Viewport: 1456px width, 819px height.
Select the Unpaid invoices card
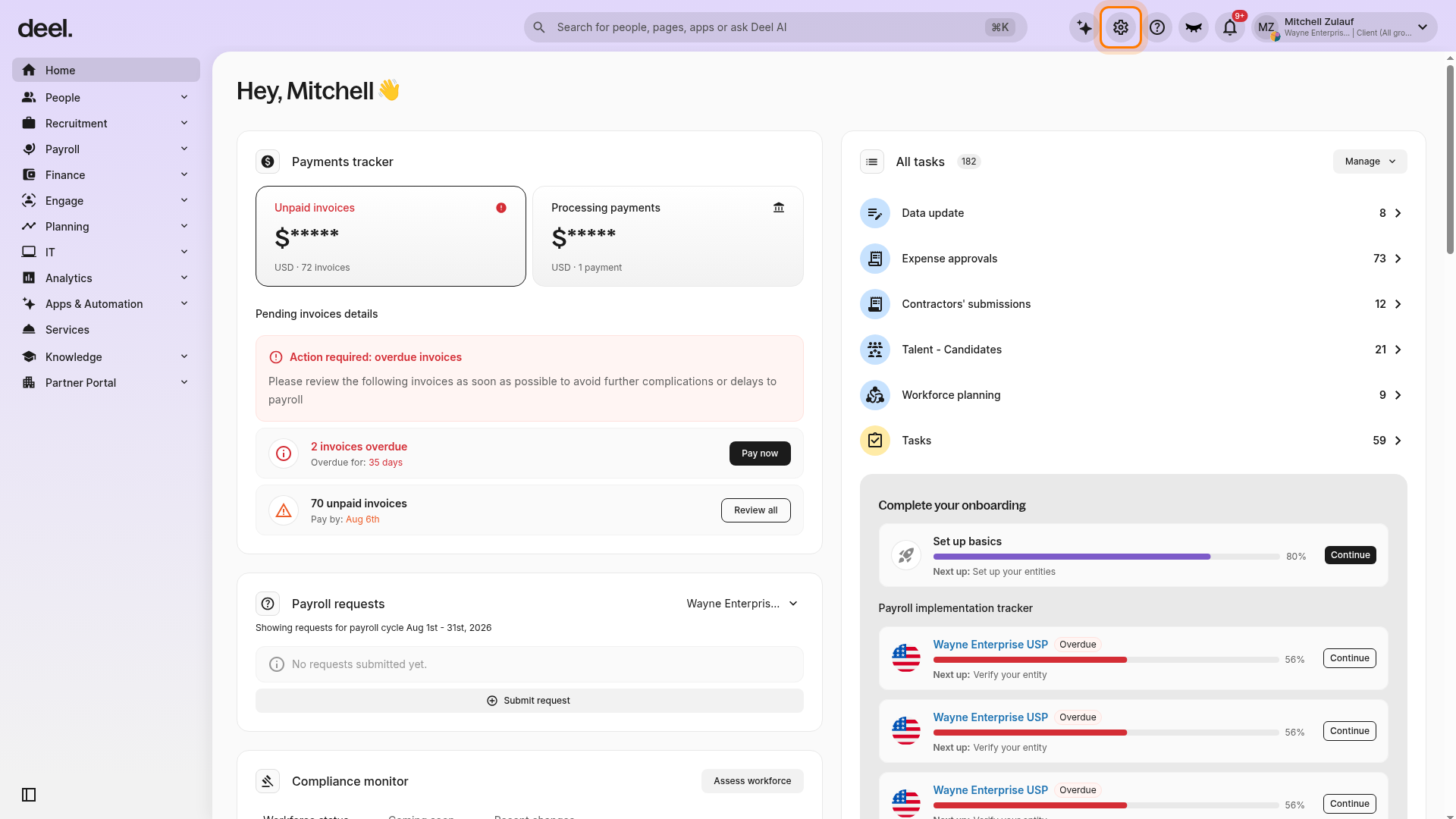point(391,236)
